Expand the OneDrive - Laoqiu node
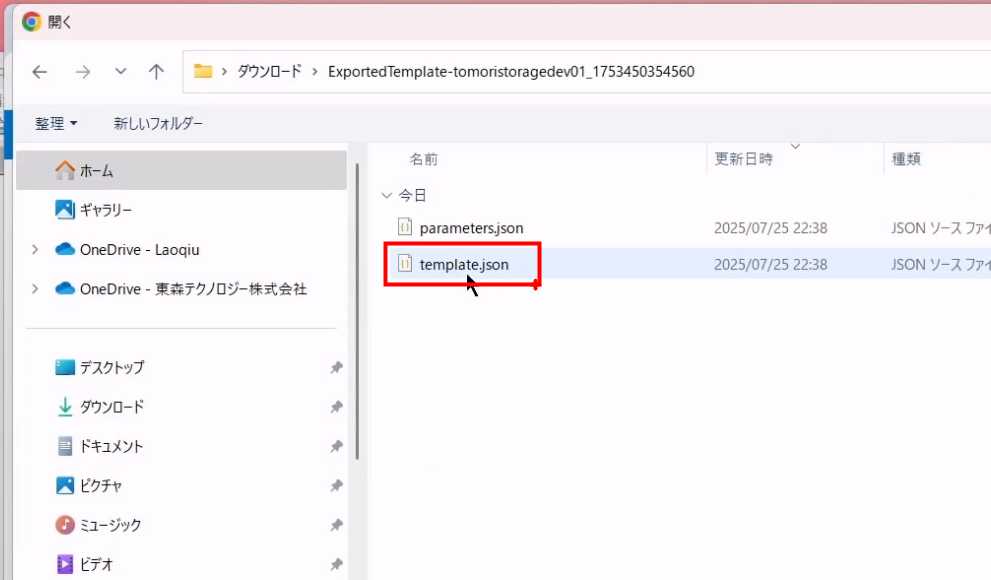This screenshot has width=991, height=580. pos(36,250)
